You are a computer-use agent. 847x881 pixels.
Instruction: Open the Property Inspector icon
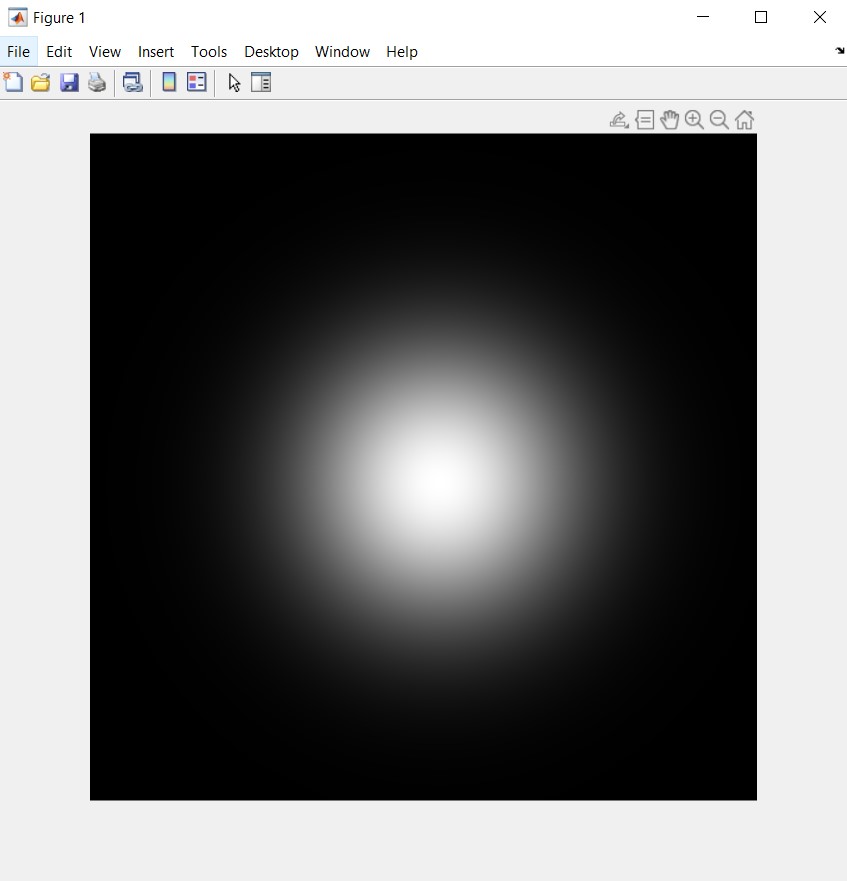pos(261,82)
